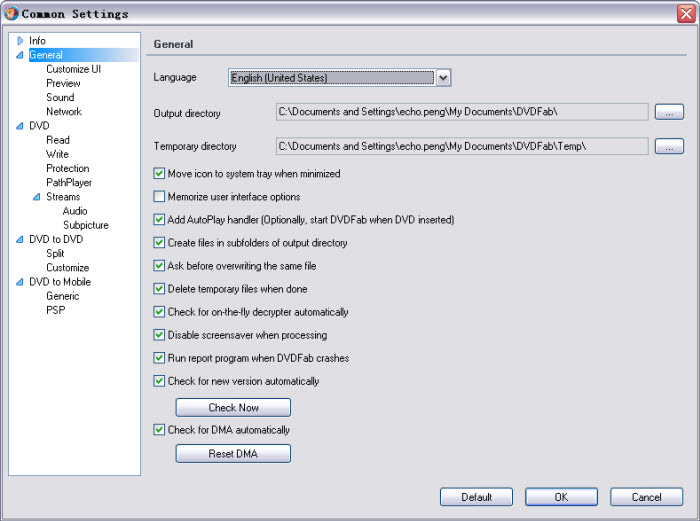Open Customize under DVD to DVD
The image size is (700, 521).
pyautogui.click(x=68, y=268)
